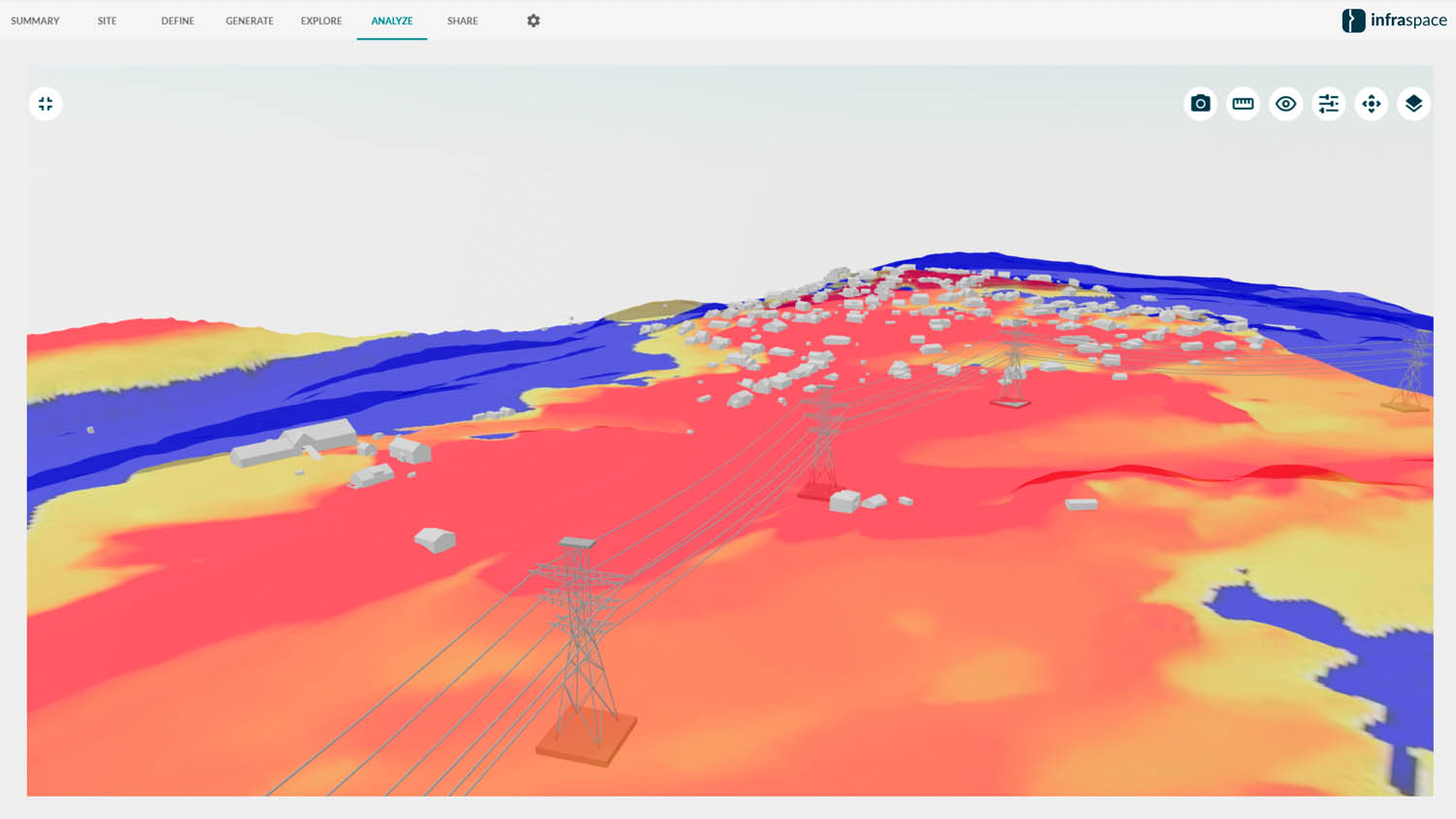Viewport: 1456px width, 819px height.
Task: Take a screenshot with the camera icon
Action: click(1201, 104)
